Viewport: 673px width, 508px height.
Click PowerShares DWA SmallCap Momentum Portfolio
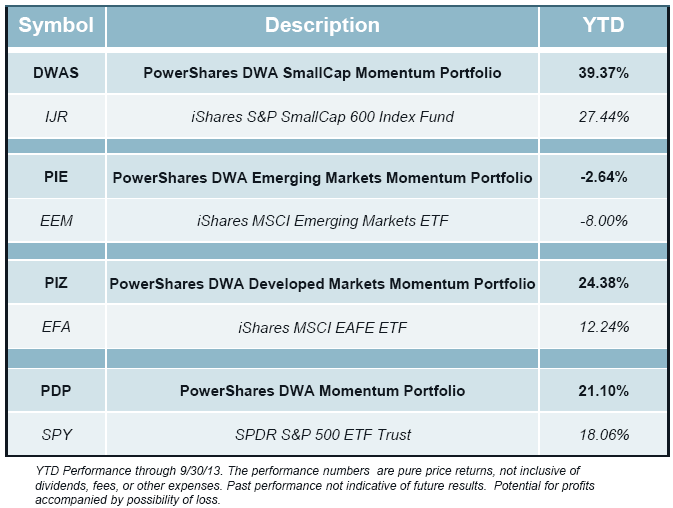point(322,73)
